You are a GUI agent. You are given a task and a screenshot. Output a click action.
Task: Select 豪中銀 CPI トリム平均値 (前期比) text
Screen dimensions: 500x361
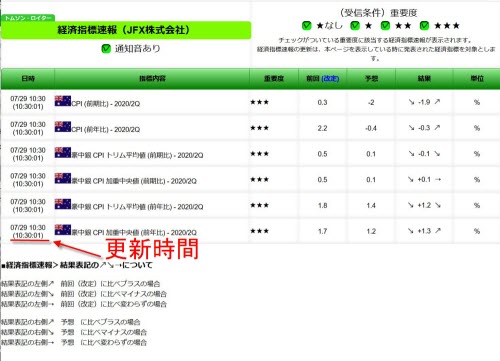point(137,155)
